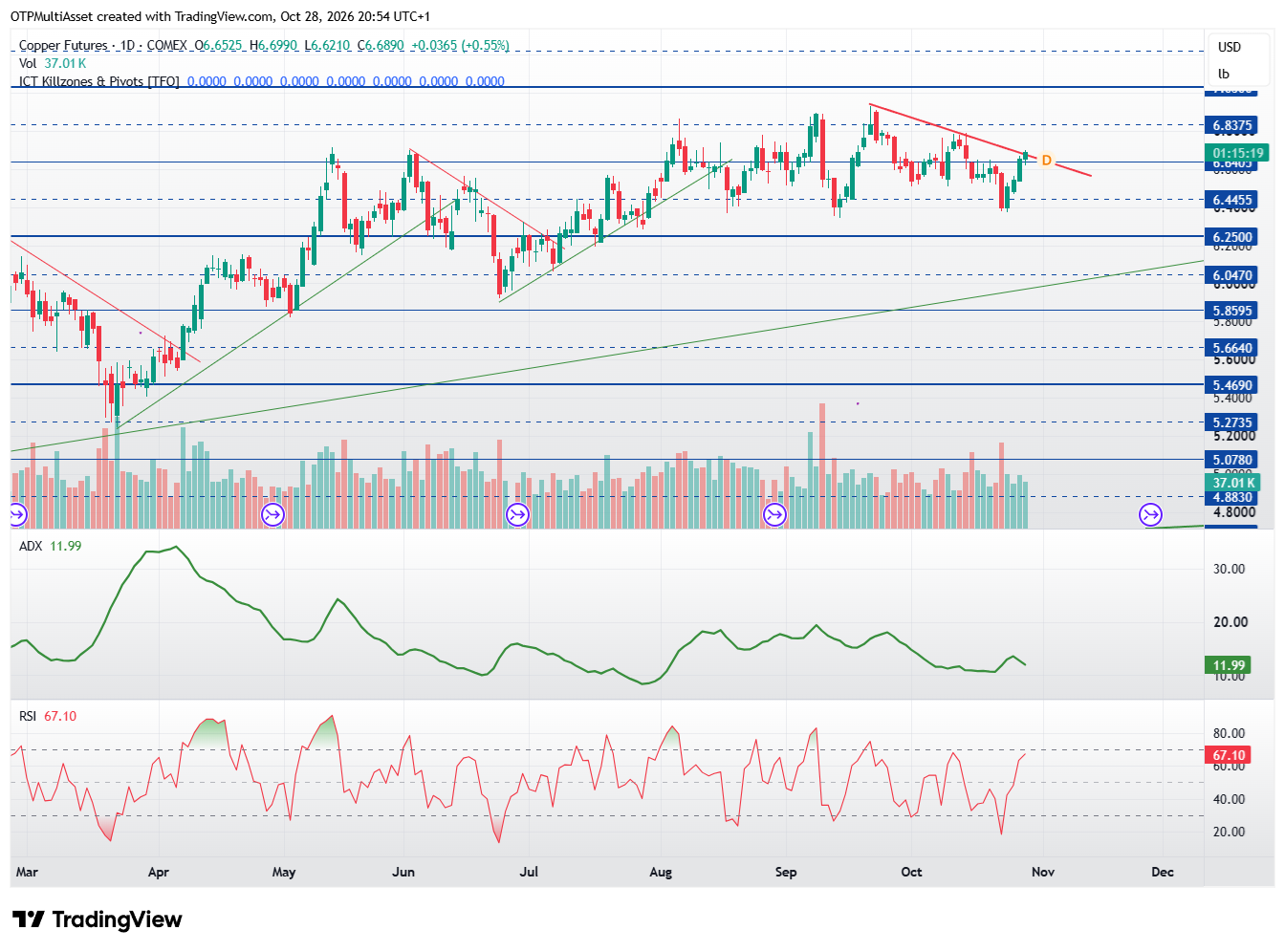1285x952 pixels.
Task: Click the lb unit label
Action: [1223, 74]
